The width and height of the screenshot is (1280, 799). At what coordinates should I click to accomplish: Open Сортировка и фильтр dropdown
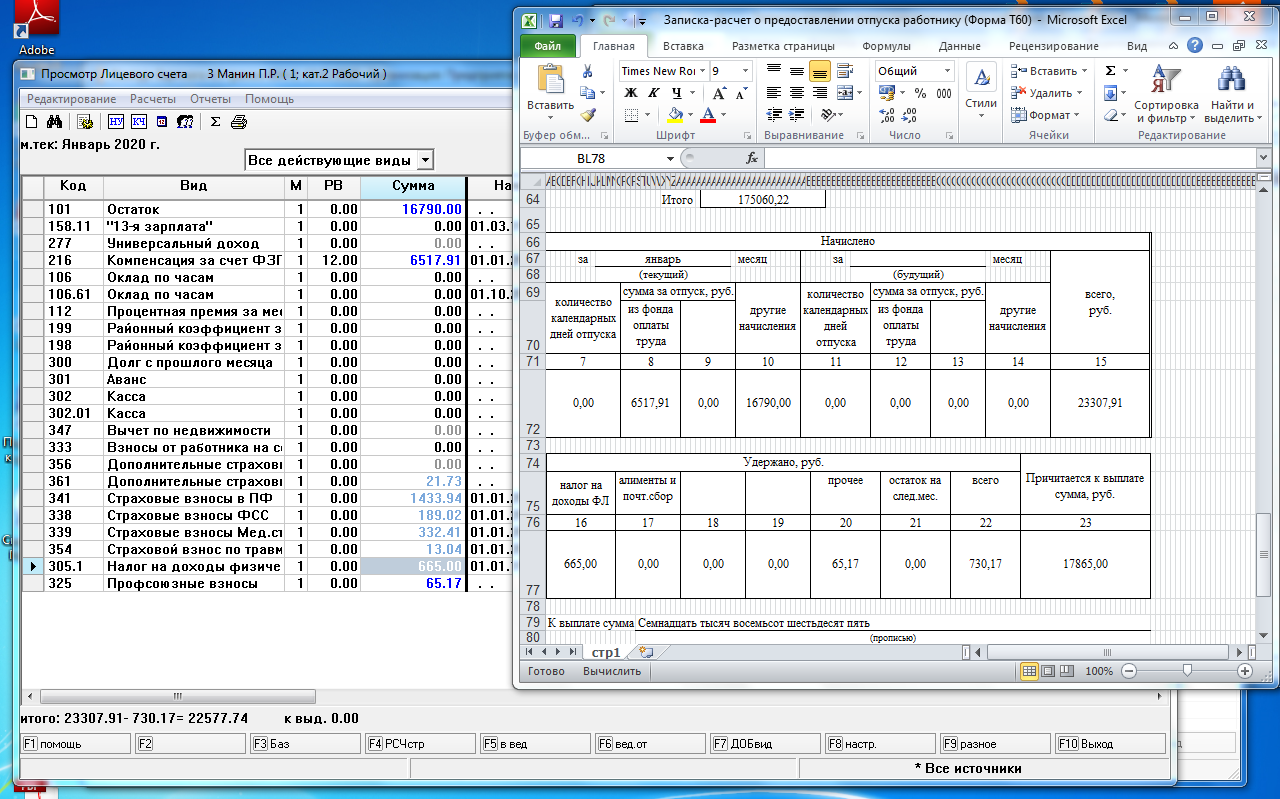point(1166,94)
